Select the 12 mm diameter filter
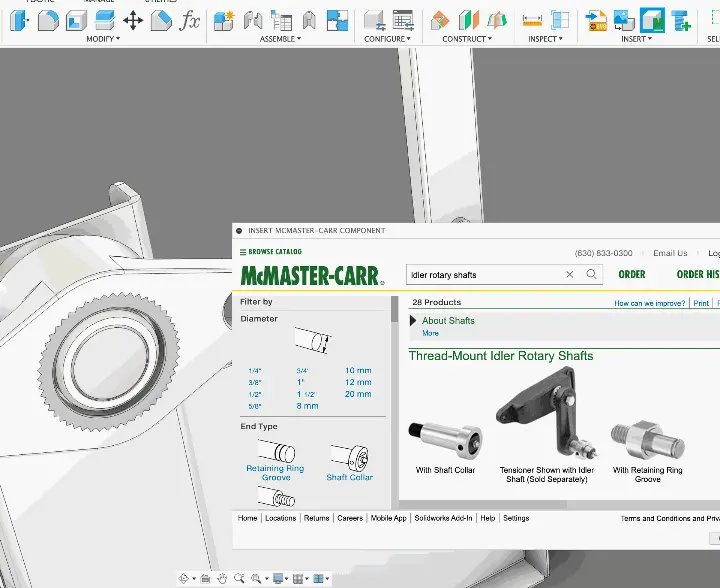This screenshot has width=720, height=588. pyautogui.click(x=358, y=382)
